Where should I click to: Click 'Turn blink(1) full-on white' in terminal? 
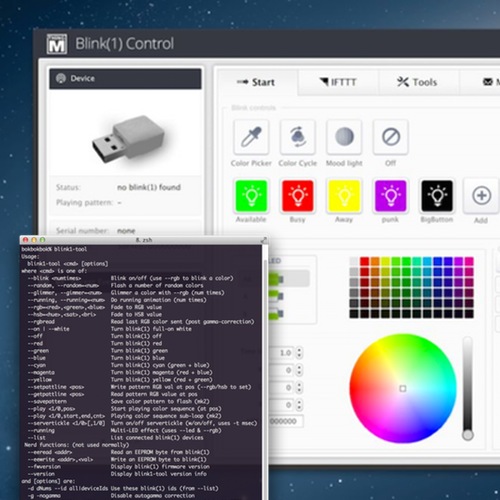point(151,329)
